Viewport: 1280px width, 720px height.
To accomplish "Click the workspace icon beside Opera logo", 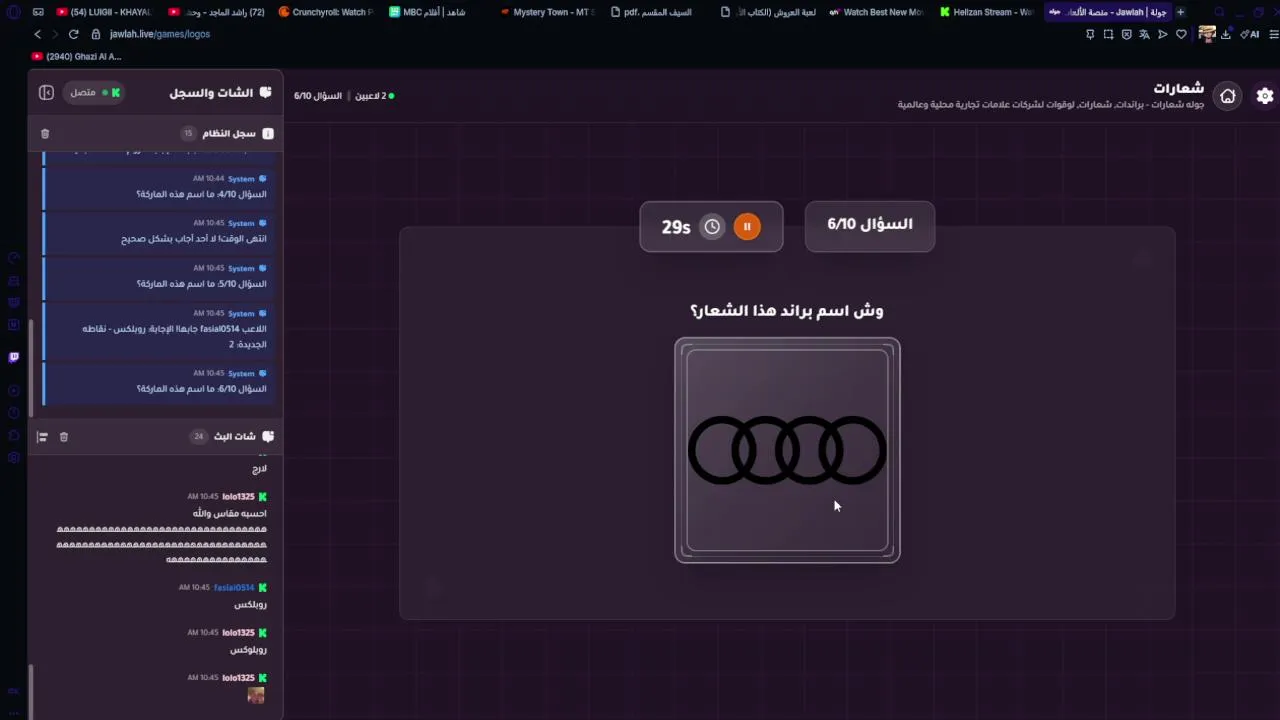I will click(38, 12).
